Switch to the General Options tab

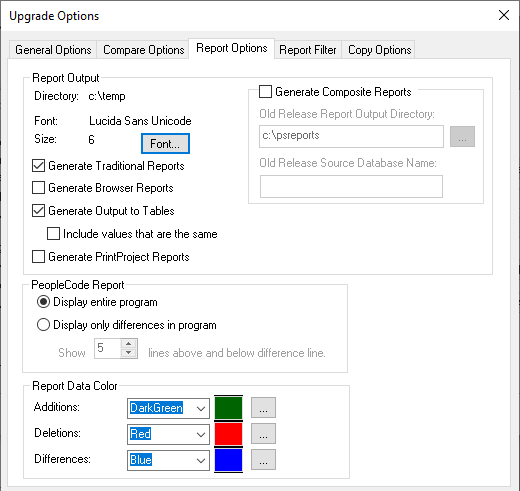point(53,50)
